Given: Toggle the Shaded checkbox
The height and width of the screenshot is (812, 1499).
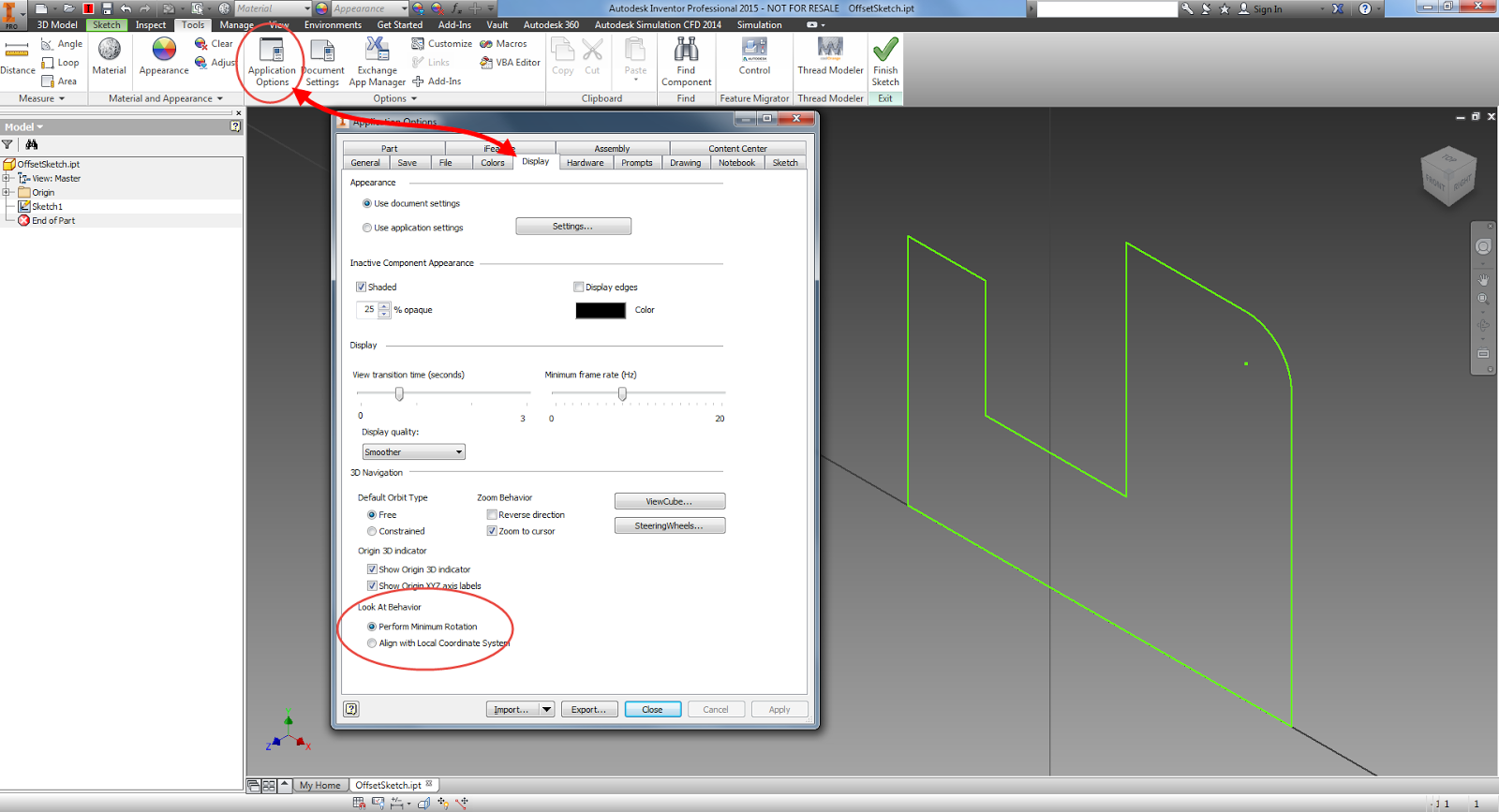Looking at the screenshot, I should [x=361, y=288].
